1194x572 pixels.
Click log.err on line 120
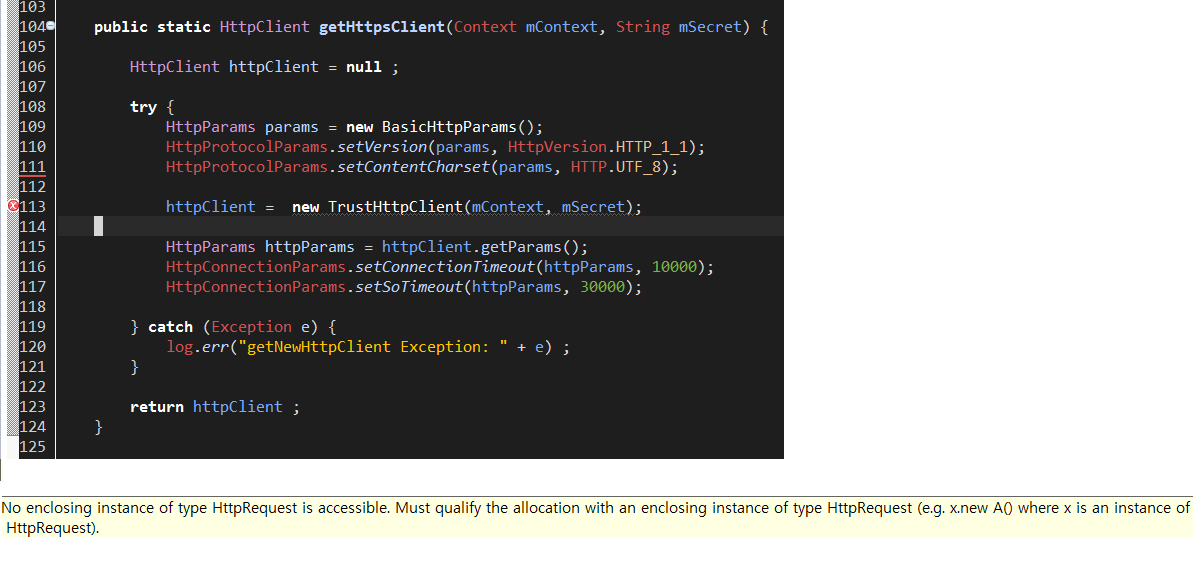pyautogui.click(x=197, y=347)
